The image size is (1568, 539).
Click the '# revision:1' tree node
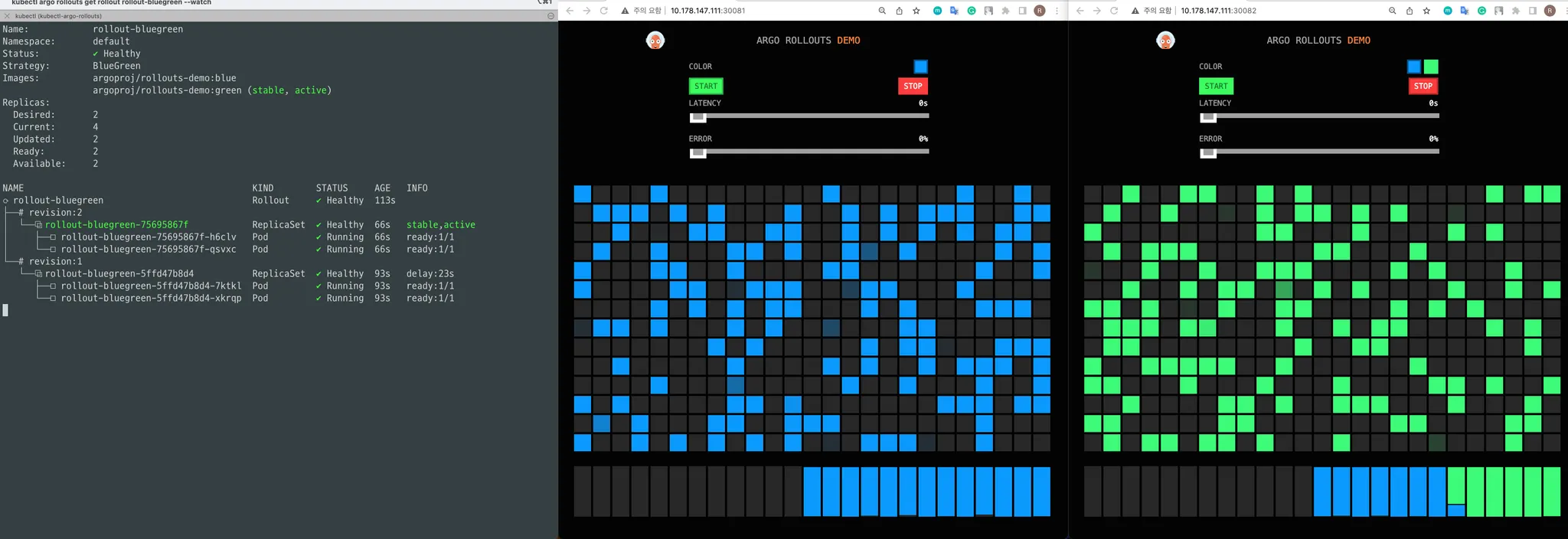(x=50, y=262)
